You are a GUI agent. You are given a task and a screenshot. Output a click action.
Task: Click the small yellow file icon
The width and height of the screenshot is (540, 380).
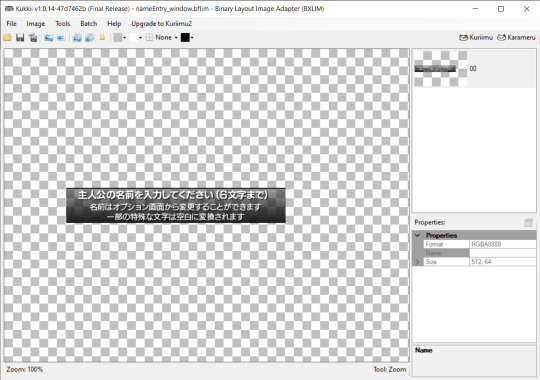[x=102, y=38]
